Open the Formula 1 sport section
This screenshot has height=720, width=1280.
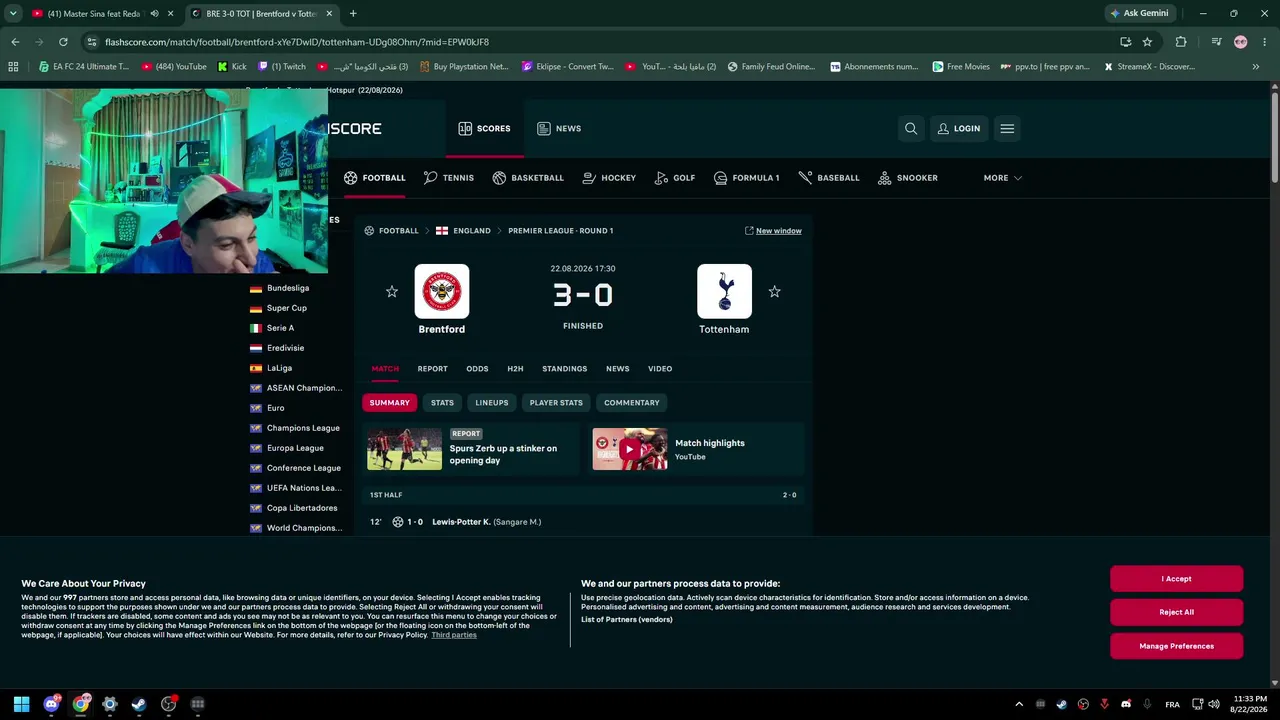(x=747, y=178)
